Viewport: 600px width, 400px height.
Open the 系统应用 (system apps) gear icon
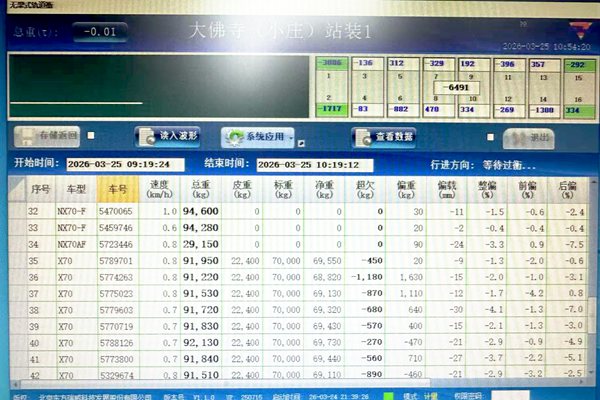[232, 136]
